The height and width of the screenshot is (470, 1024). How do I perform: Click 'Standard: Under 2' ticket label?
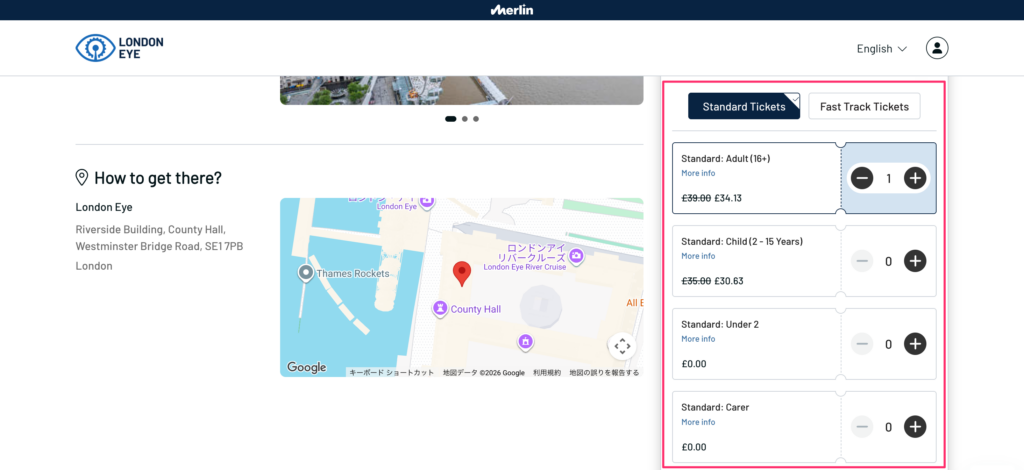tap(720, 324)
